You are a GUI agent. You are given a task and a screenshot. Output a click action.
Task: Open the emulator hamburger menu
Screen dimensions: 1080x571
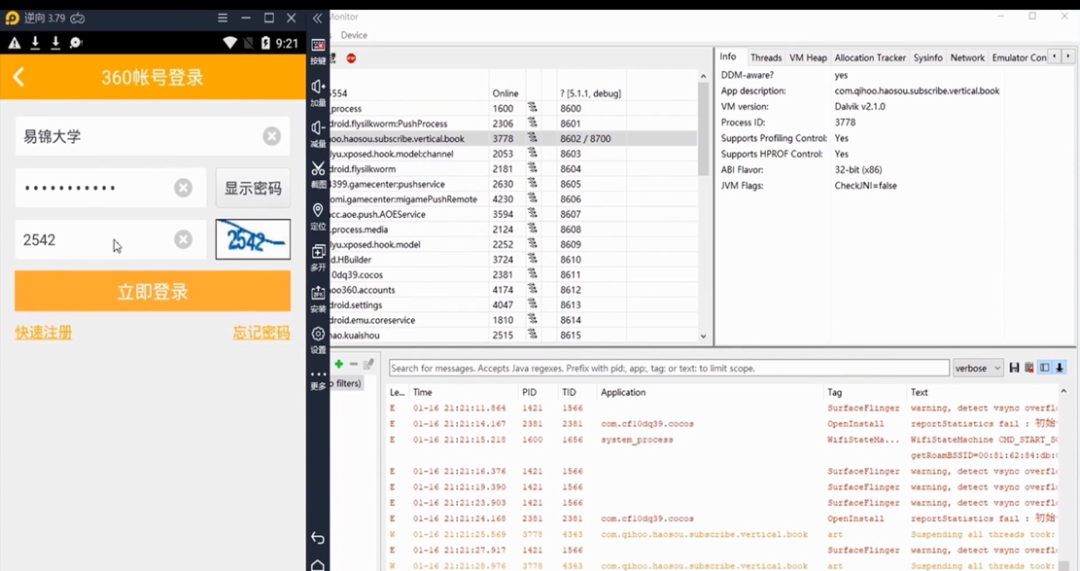click(222, 18)
